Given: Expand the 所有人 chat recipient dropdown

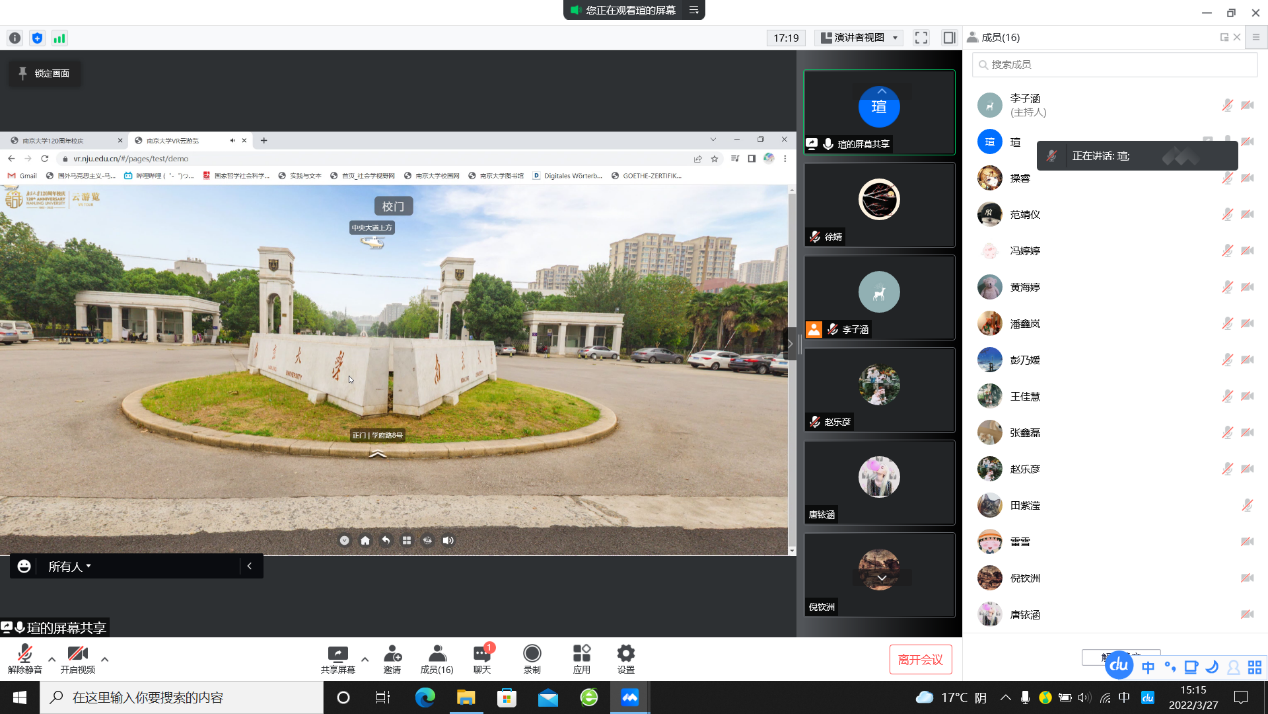Looking at the screenshot, I should tap(70, 567).
